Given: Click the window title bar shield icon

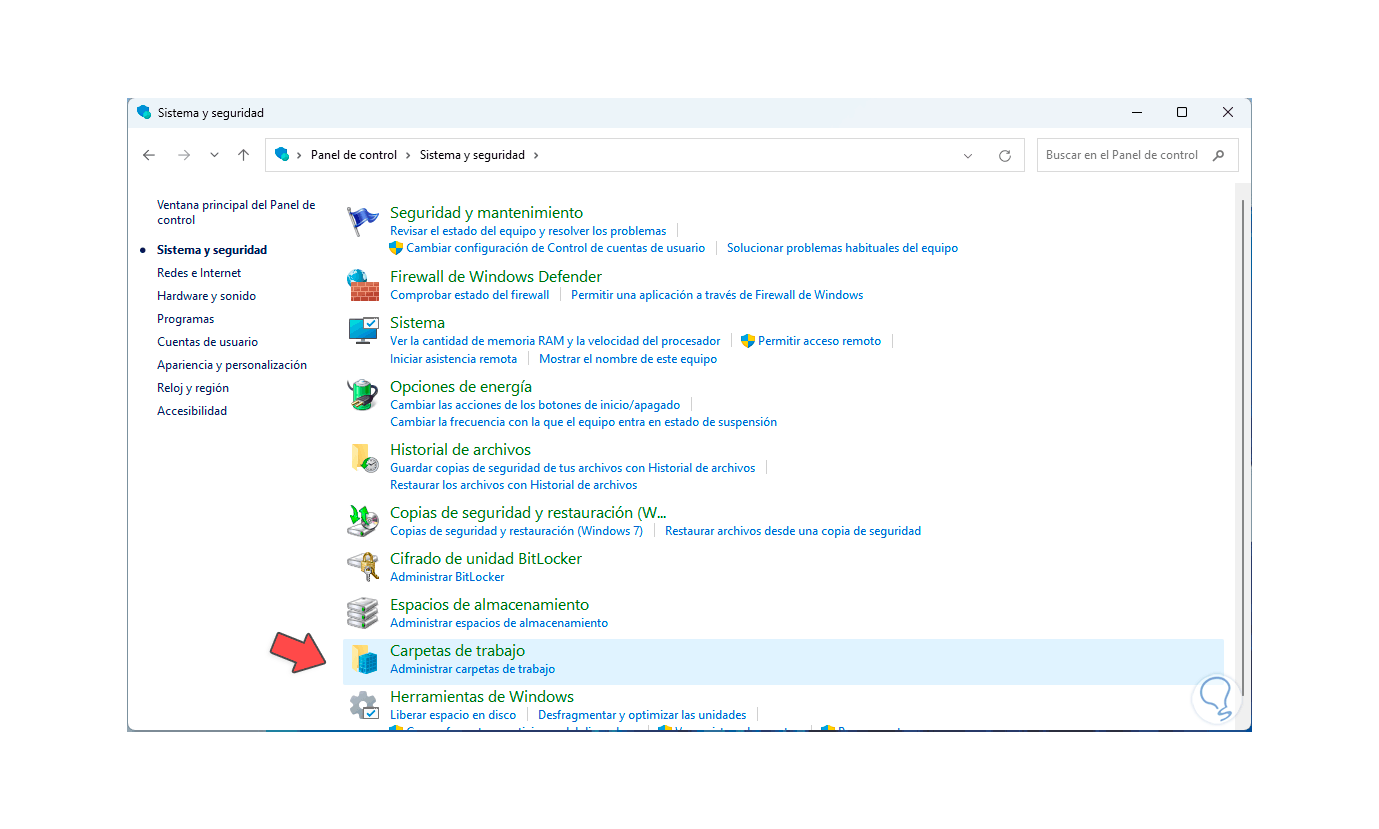Looking at the screenshot, I should (144, 113).
